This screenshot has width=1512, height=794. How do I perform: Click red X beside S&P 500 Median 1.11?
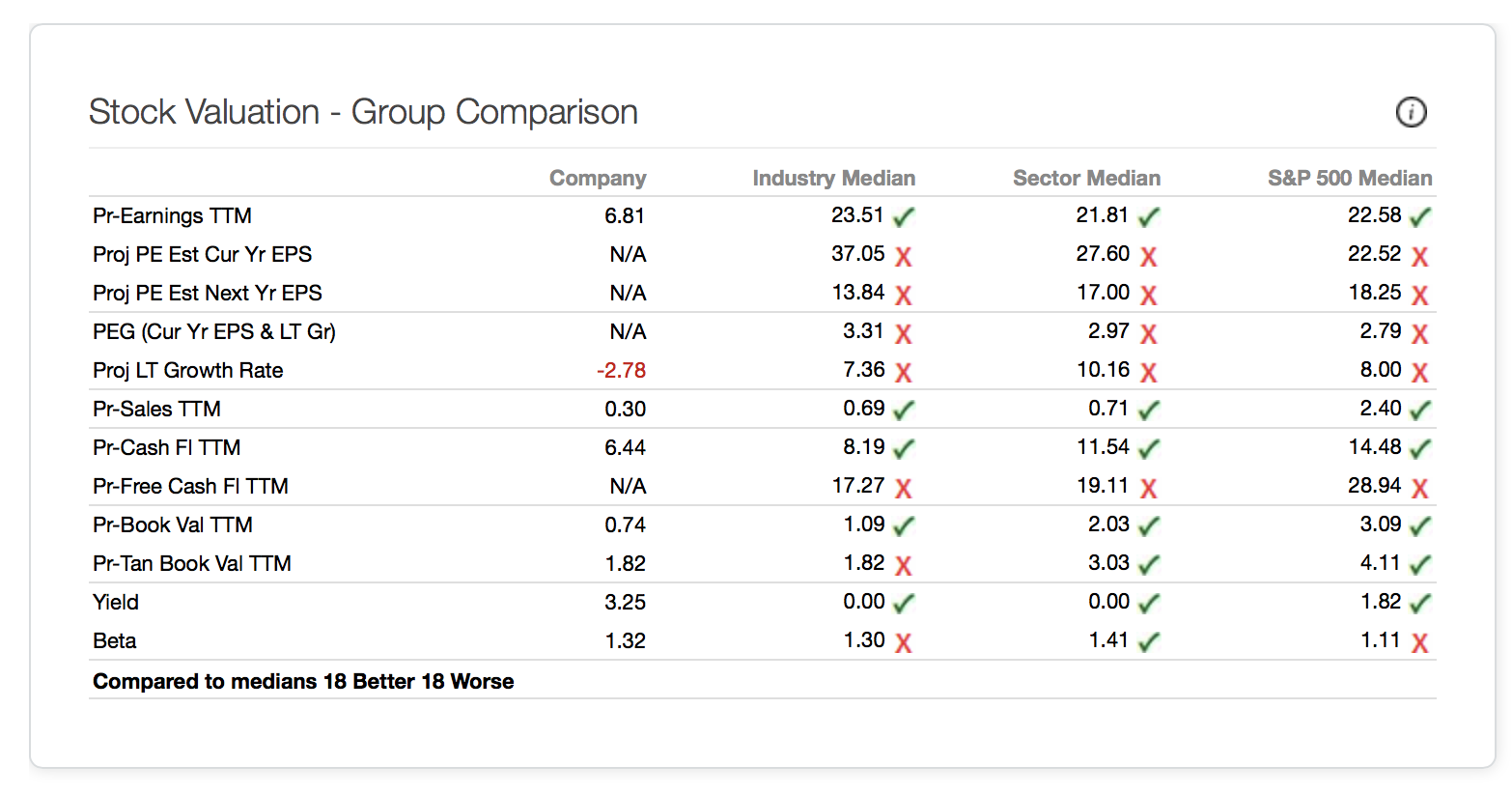(1419, 642)
